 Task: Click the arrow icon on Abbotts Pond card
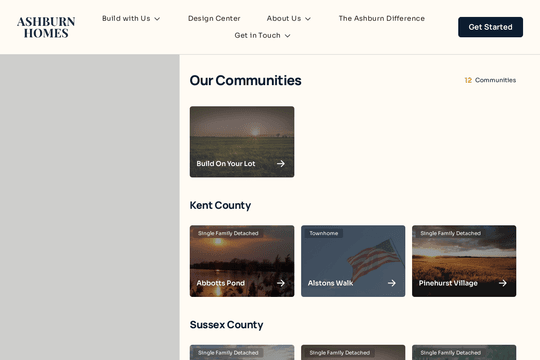pyautogui.click(x=281, y=283)
